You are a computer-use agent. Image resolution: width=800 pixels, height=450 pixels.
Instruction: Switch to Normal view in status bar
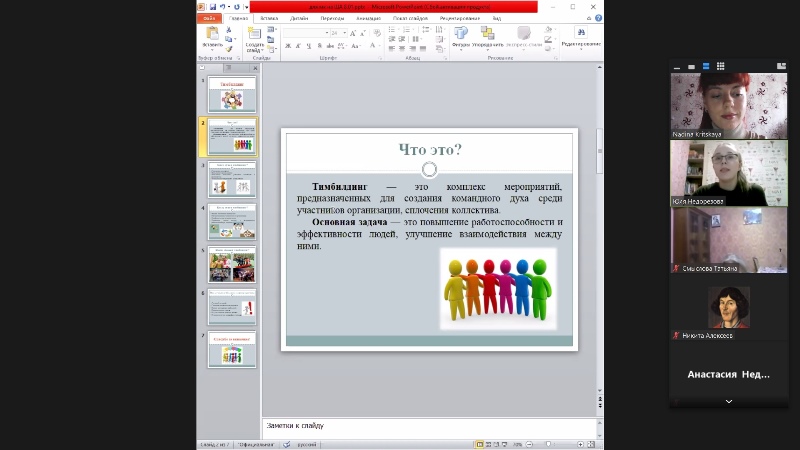tap(480, 443)
